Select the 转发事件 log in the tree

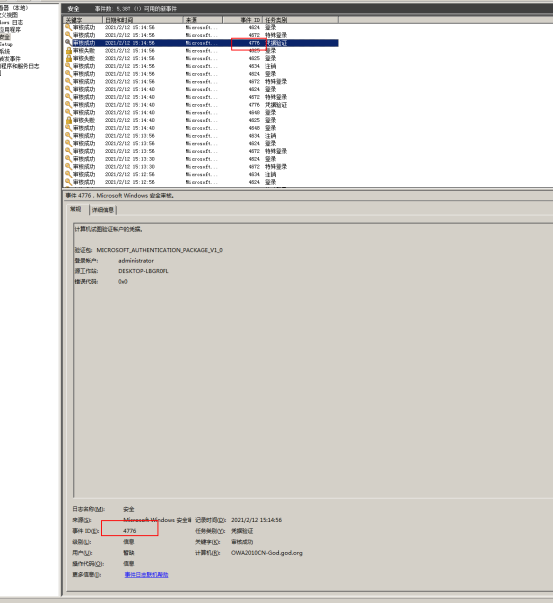(x=10, y=59)
